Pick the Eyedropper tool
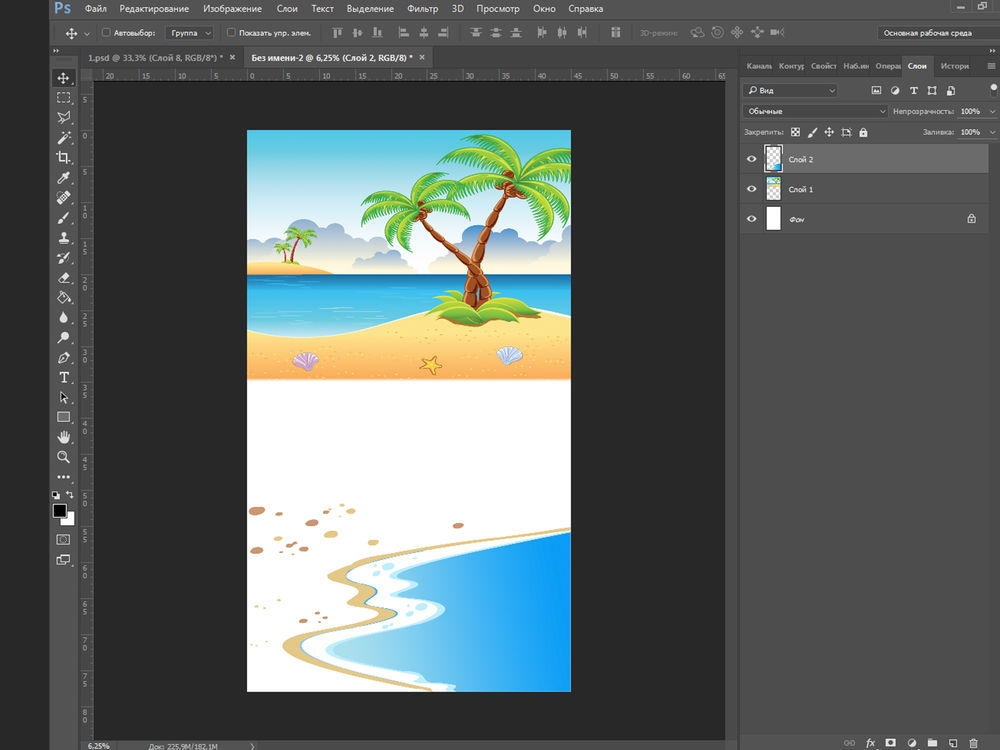Image resolution: width=1000 pixels, height=750 pixels. [x=64, y=177]
